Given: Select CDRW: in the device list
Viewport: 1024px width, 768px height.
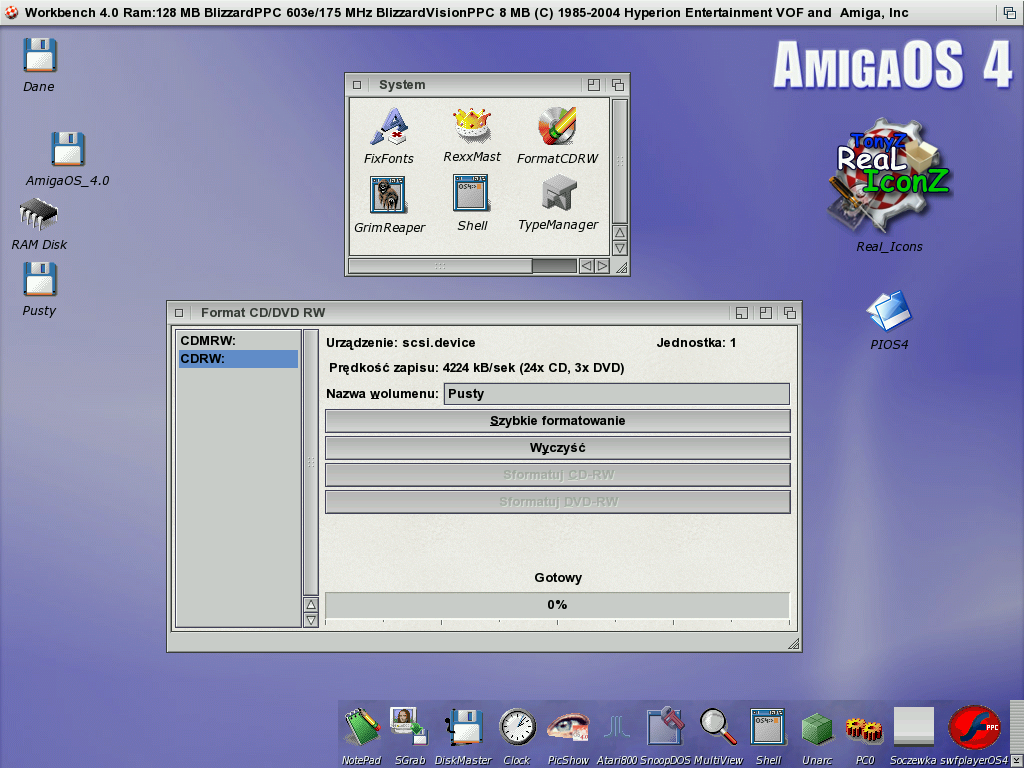Looking at the screenshot, I should tap(238, 359).
